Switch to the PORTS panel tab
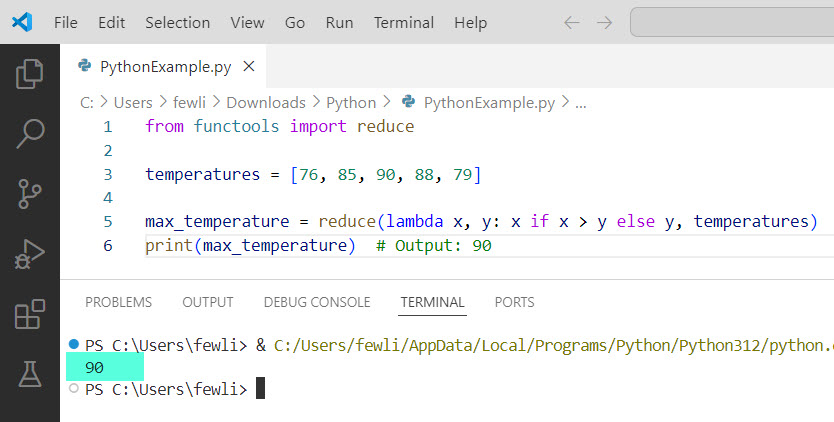 pos(514,302)
